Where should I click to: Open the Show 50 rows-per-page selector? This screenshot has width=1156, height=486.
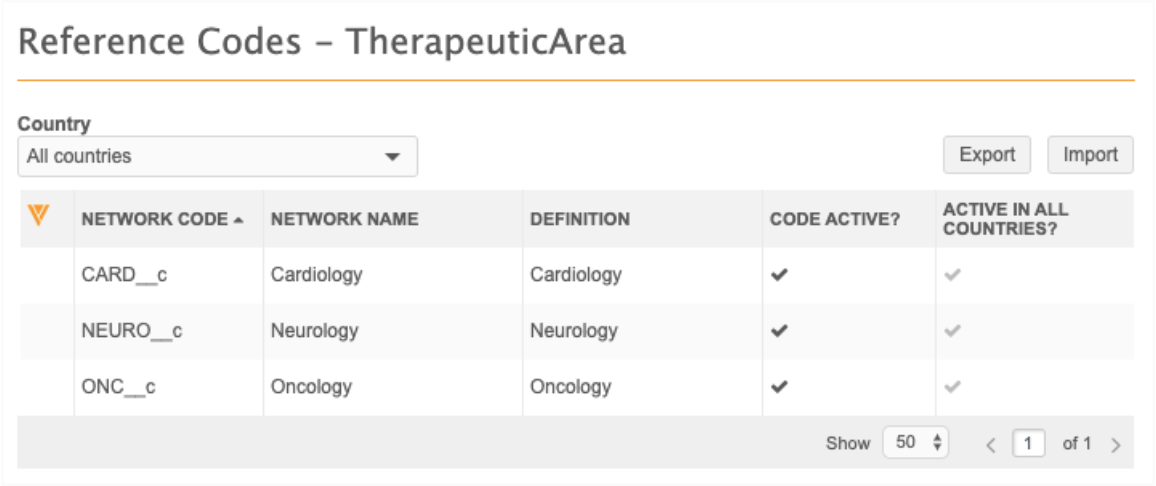tap(915, 442)
